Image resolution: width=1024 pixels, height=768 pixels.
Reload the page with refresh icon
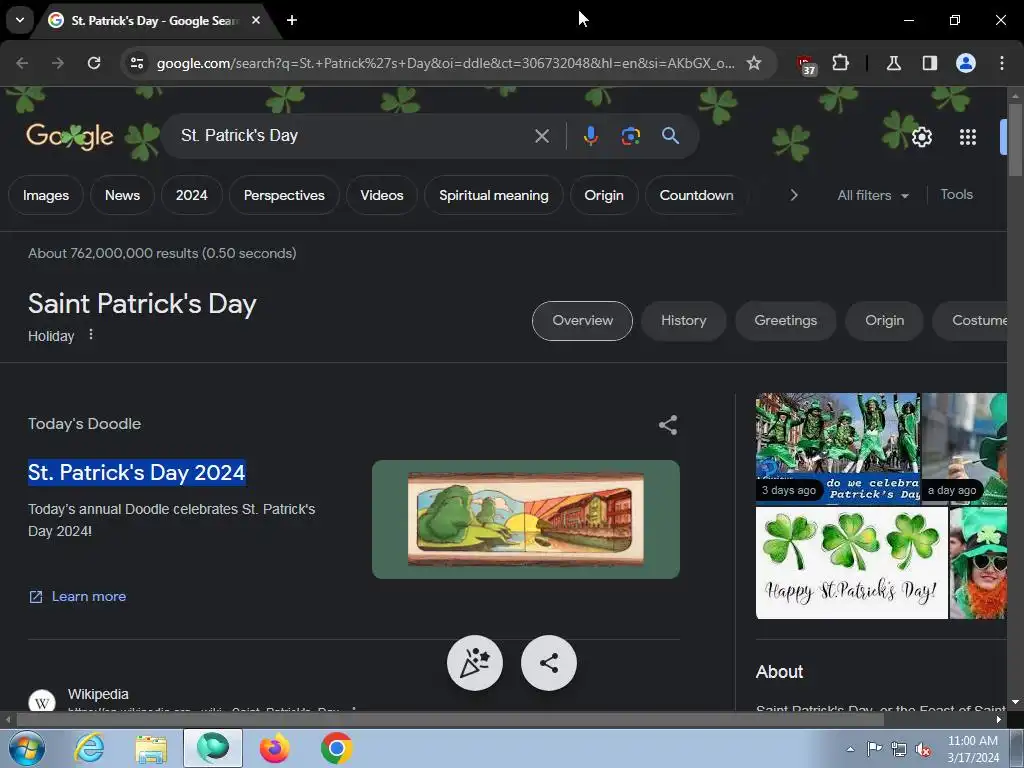point(94,63)
